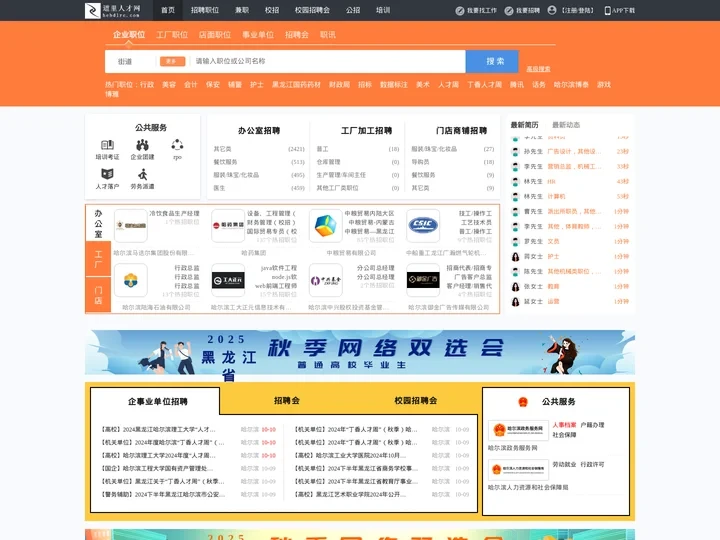Click the avatar of 延女士 in the resume list

click(515, 302)
